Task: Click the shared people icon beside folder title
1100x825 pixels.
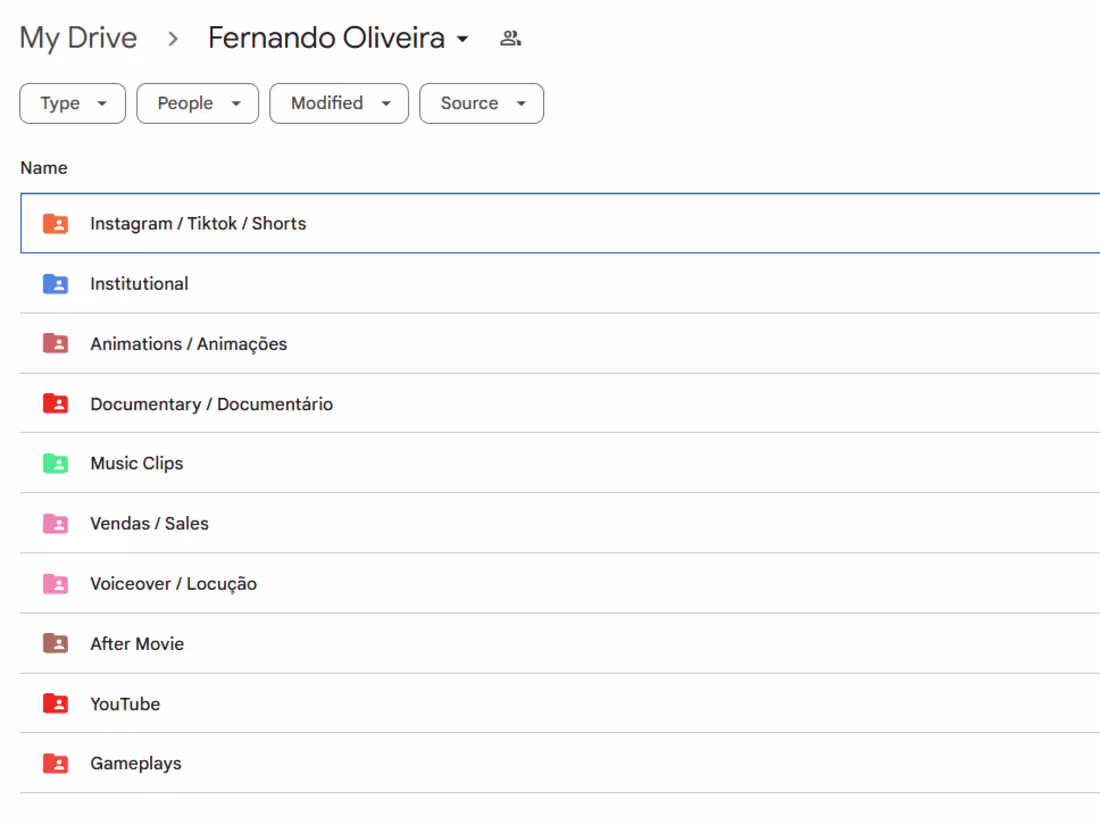Action: (510, 39)
